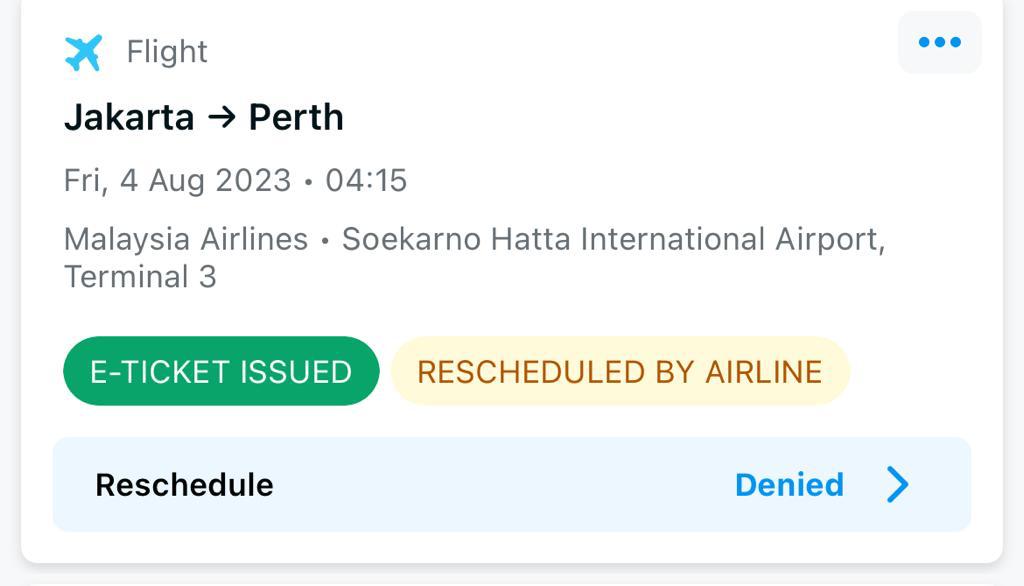Open the three-dot more options menu
This screenshot has height=586, width=1024.
tap(939, 42)
